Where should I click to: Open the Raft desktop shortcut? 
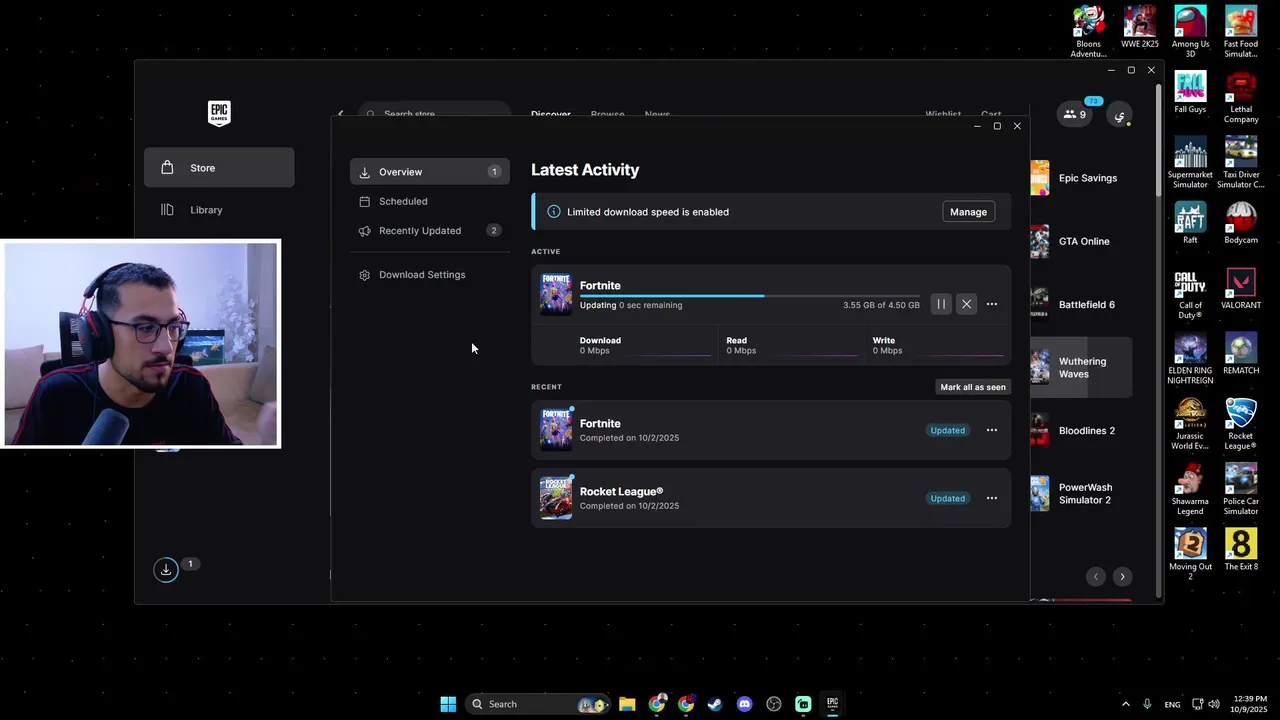(x=1190, y=223)
